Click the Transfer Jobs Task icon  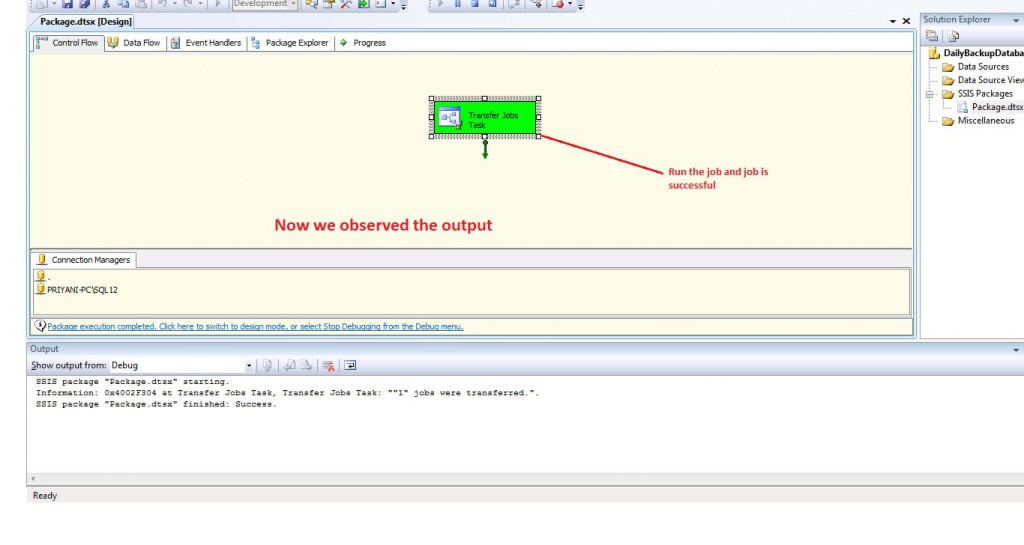pos(449,117)
